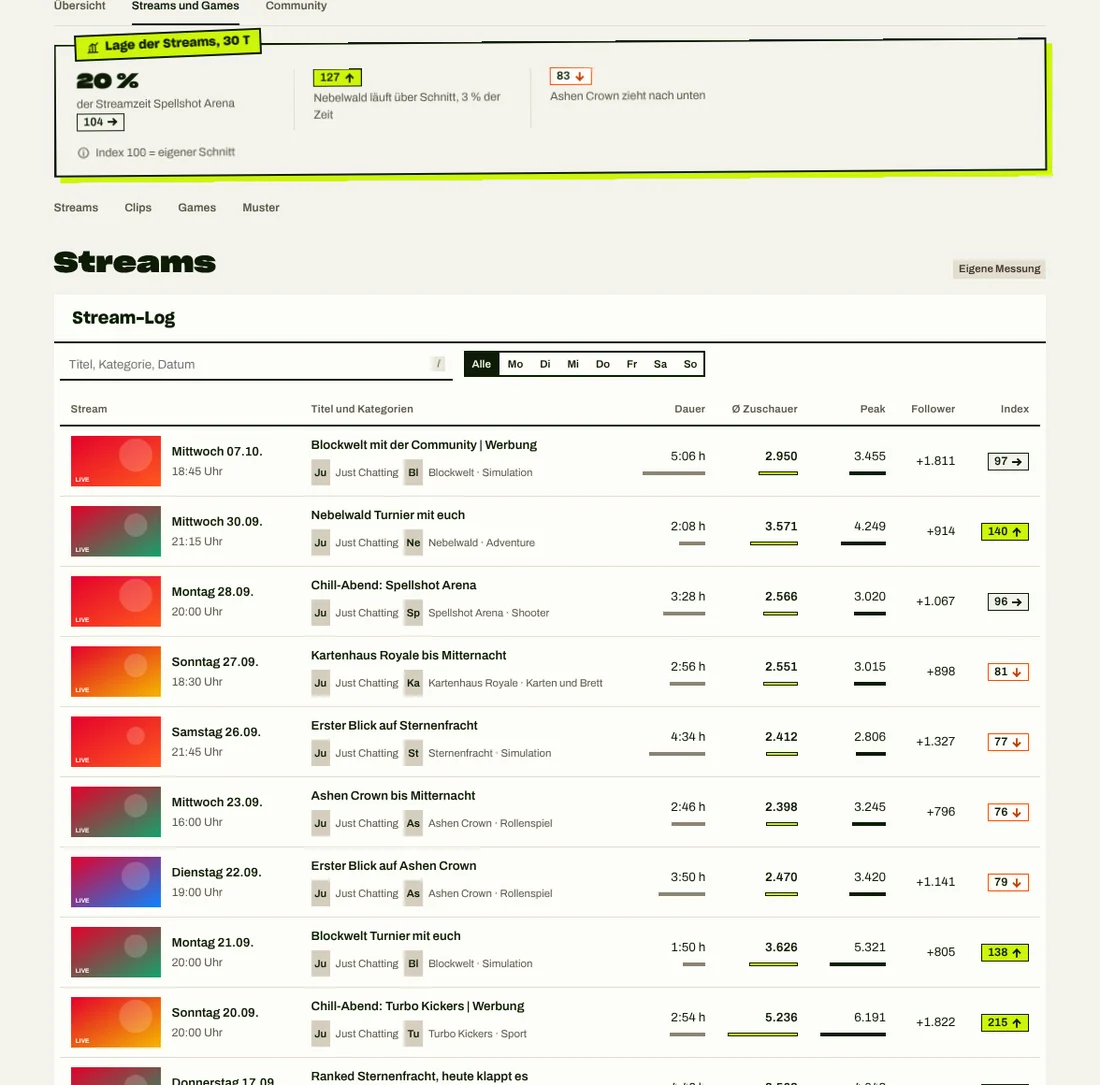Click the 127 up-arrow index badge
Screen dimensions: 1100x1085
tap(337, 77)
